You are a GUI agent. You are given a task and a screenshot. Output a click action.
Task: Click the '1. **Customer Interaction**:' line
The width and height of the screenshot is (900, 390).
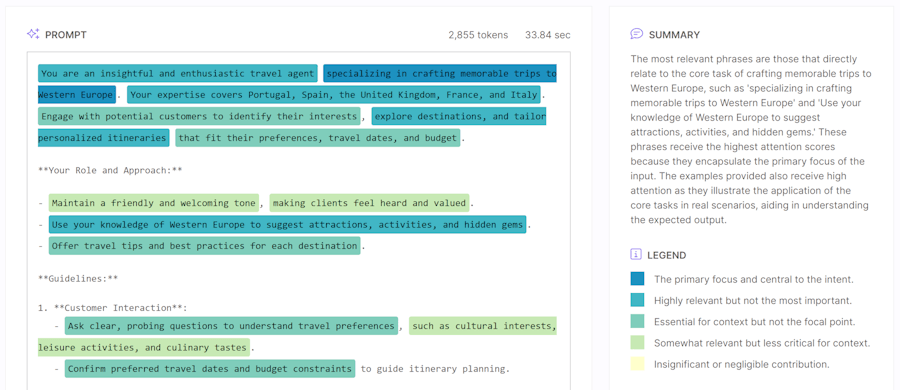point(112,308)
